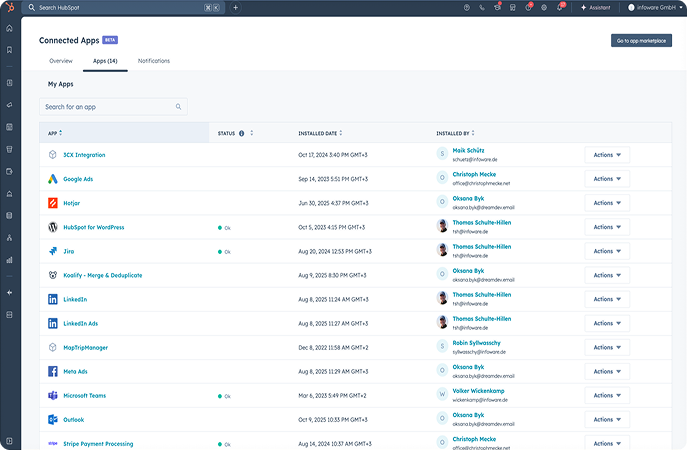Click the collapse sidebar icon at bottom-left
The height and width of the screenshot is (450, 687).
10,441
